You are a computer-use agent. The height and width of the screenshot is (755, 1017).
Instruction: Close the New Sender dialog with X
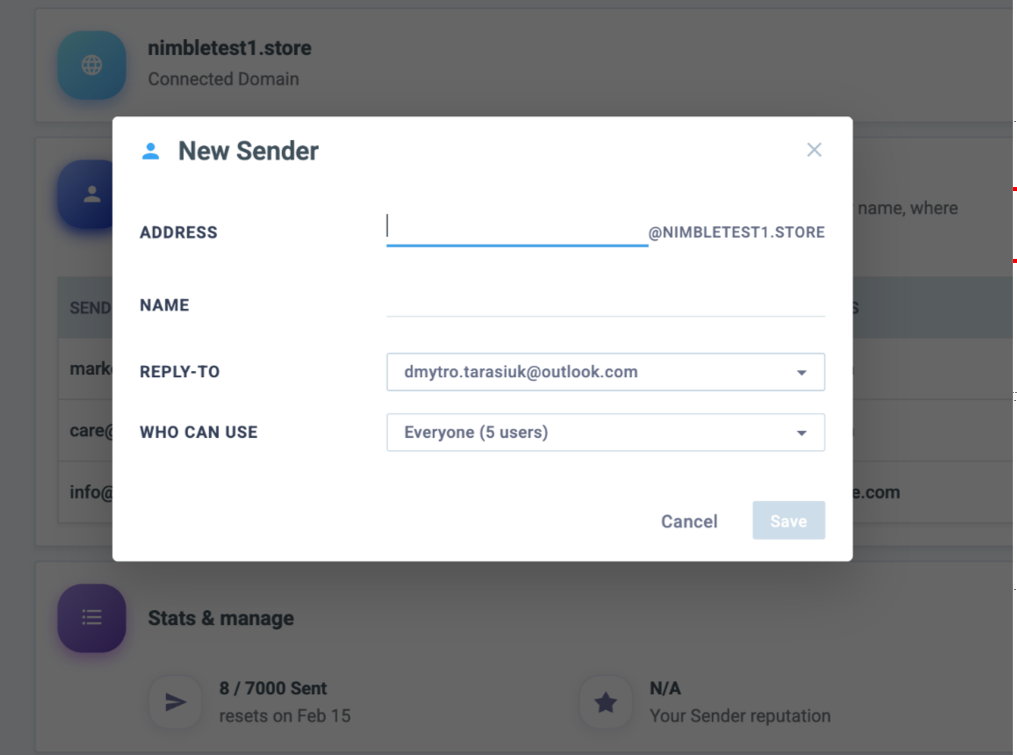click(x=814, y=150)
